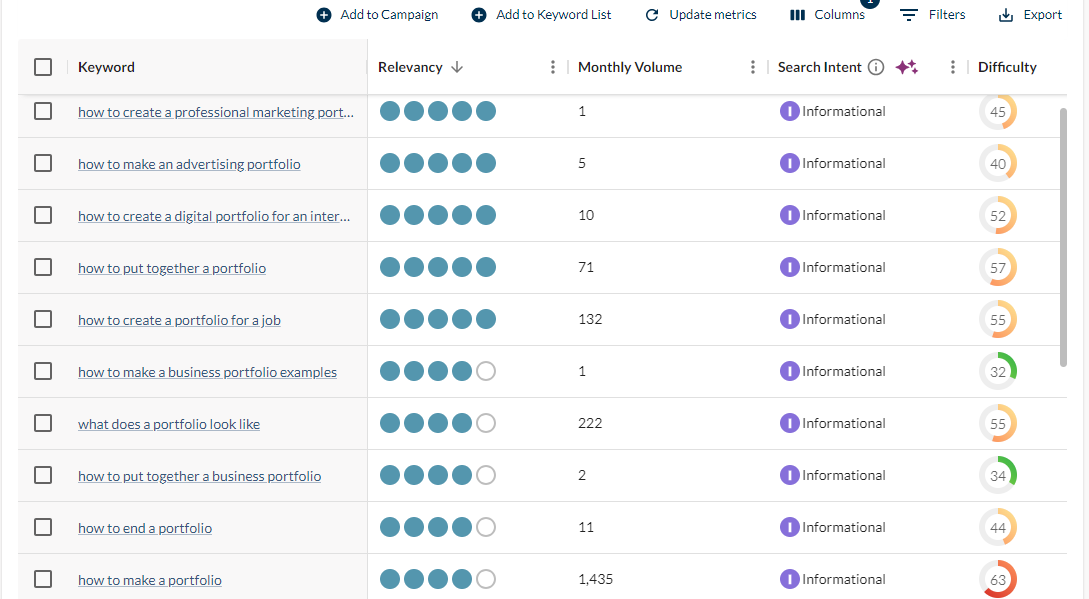This screenshot has width=1089, height=599.
Task: Open keyword 'how to put together a business portfolio'
Action: (199, 476)
